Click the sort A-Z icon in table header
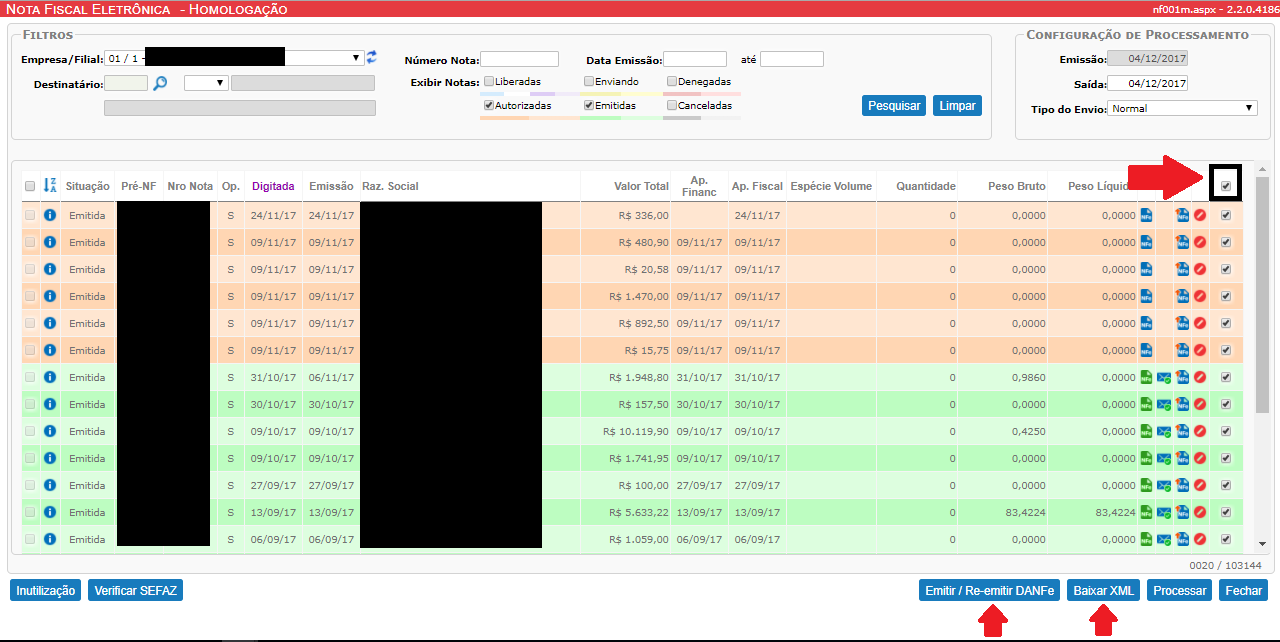This screenshot has height=642, width=1280. coord(50,185)
